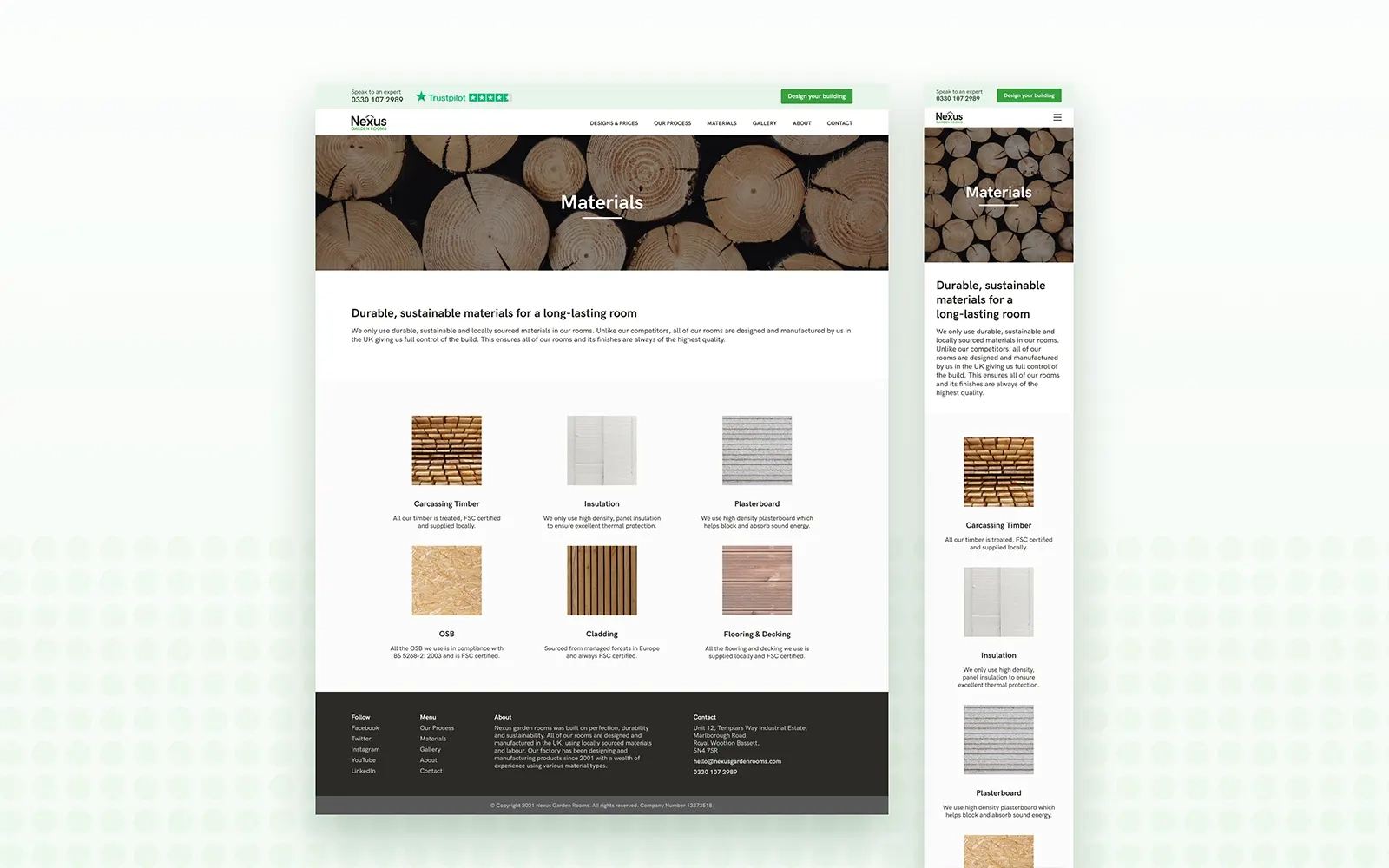Image resolution: width=1389 pixels, height=868 pixels.
Task: Tap Design your building on the mobile view
Action: 1029,95
